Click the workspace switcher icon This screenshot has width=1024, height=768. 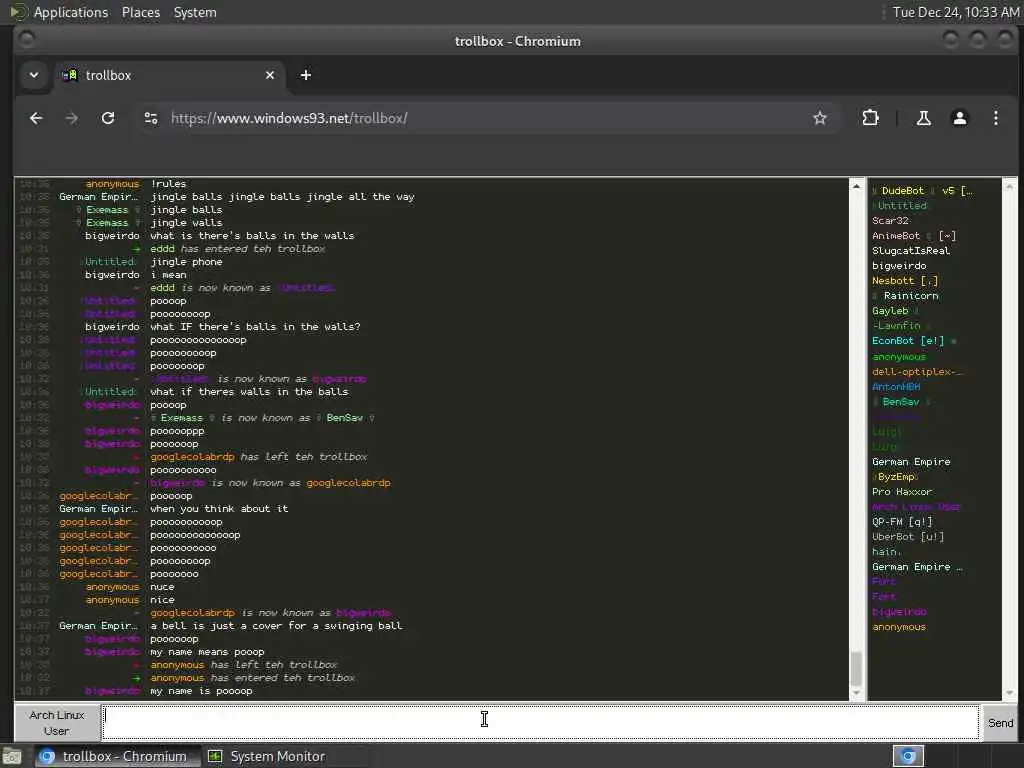pos(908,756)
